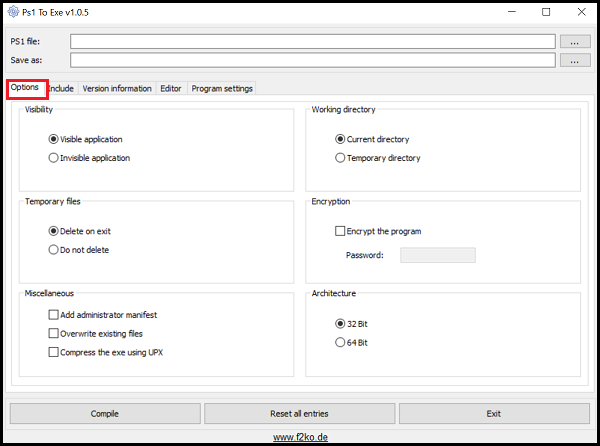The width and height of the screenshot is (600, 446).
Task: Switch to the Program settings tab
Action: tap(221, 89)
